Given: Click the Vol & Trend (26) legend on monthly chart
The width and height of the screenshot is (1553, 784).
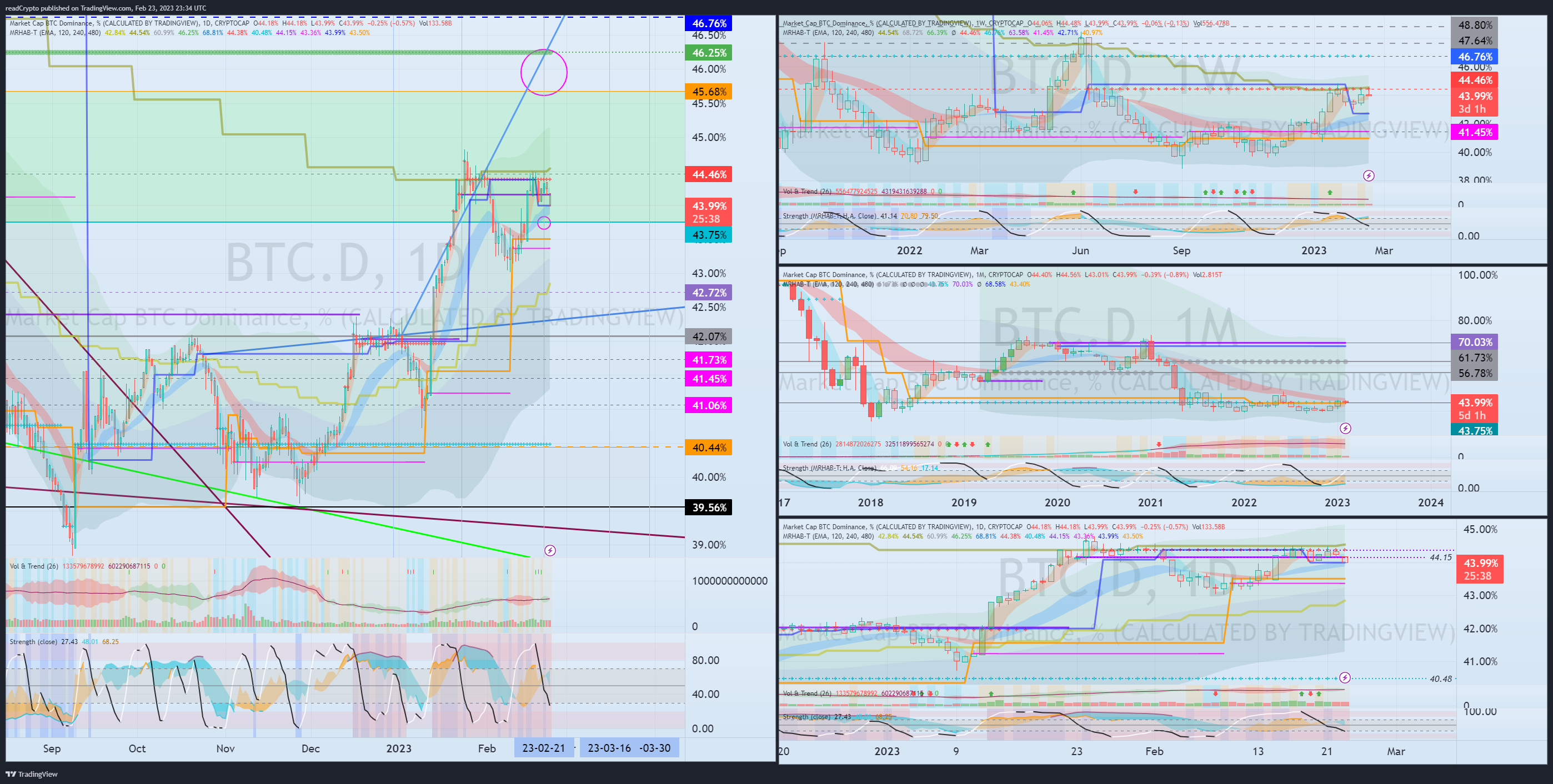Looking at the screenshot, I should [x=806, y=444].
